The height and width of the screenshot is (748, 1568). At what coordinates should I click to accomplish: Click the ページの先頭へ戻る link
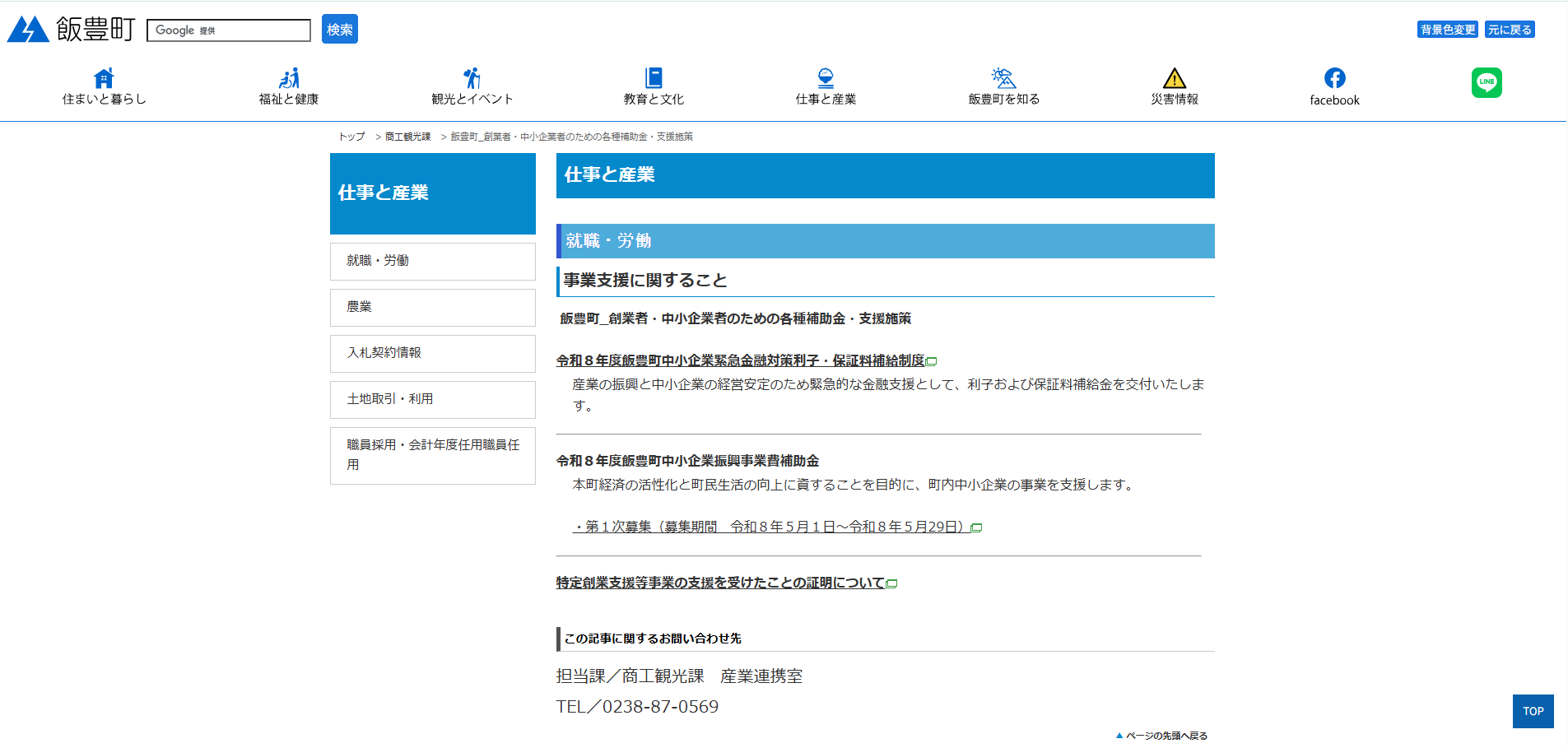tap(1166, 736)
